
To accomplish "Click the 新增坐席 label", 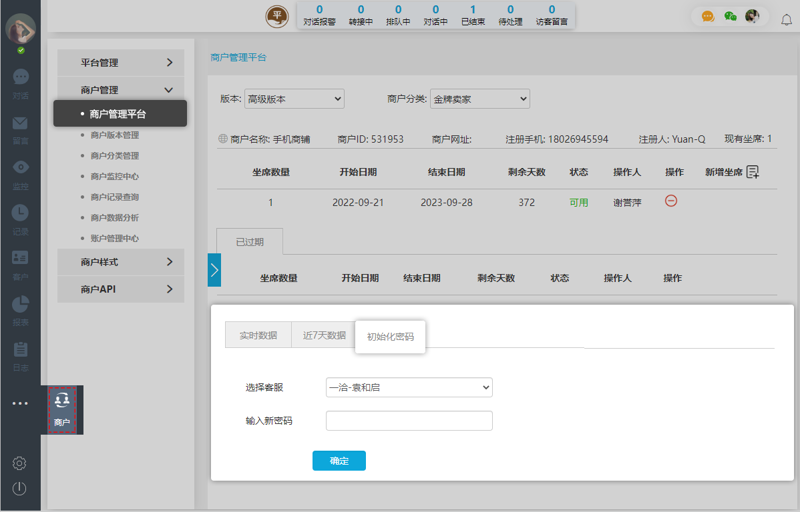I will point(723,172).
